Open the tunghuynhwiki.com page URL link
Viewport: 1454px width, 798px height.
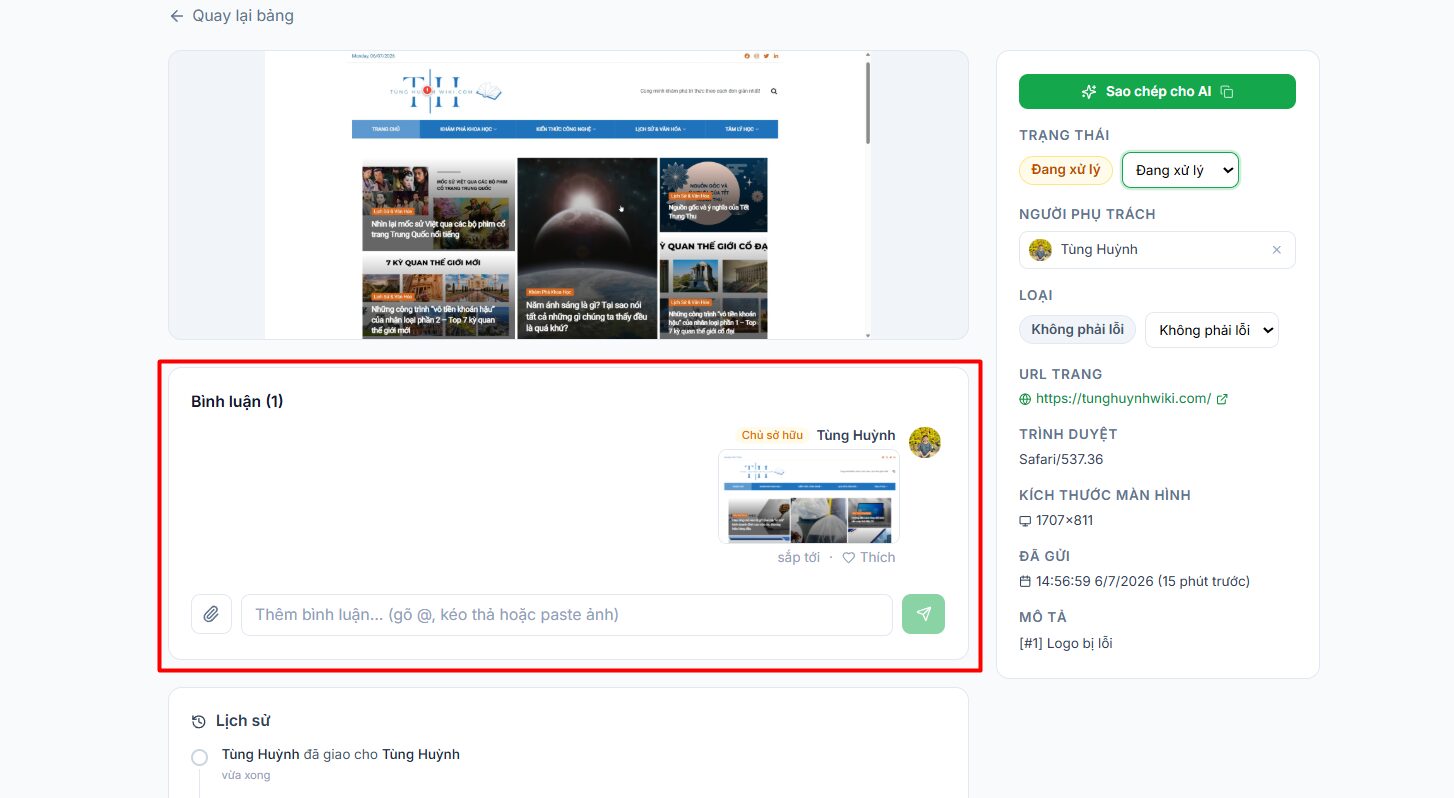(1123, 398)
